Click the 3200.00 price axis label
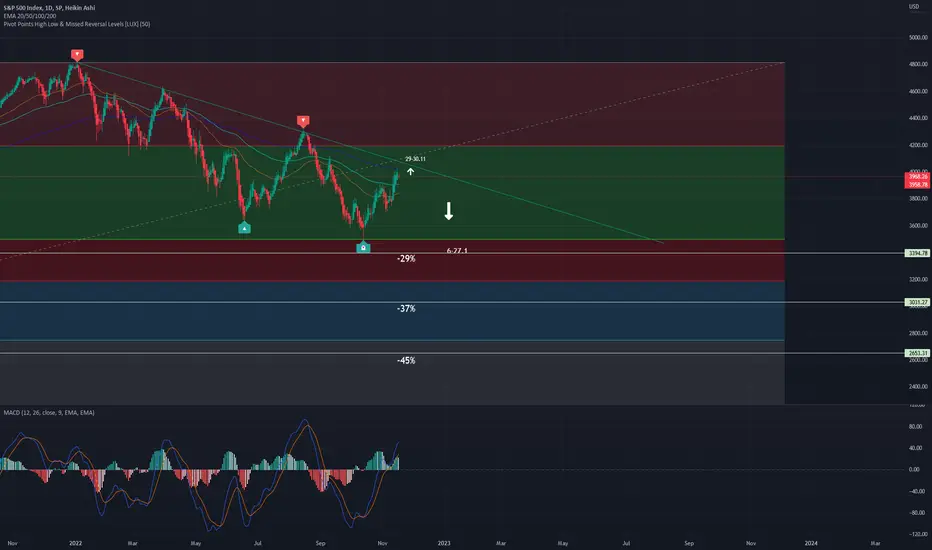The image size is (932, 550). 918,279
